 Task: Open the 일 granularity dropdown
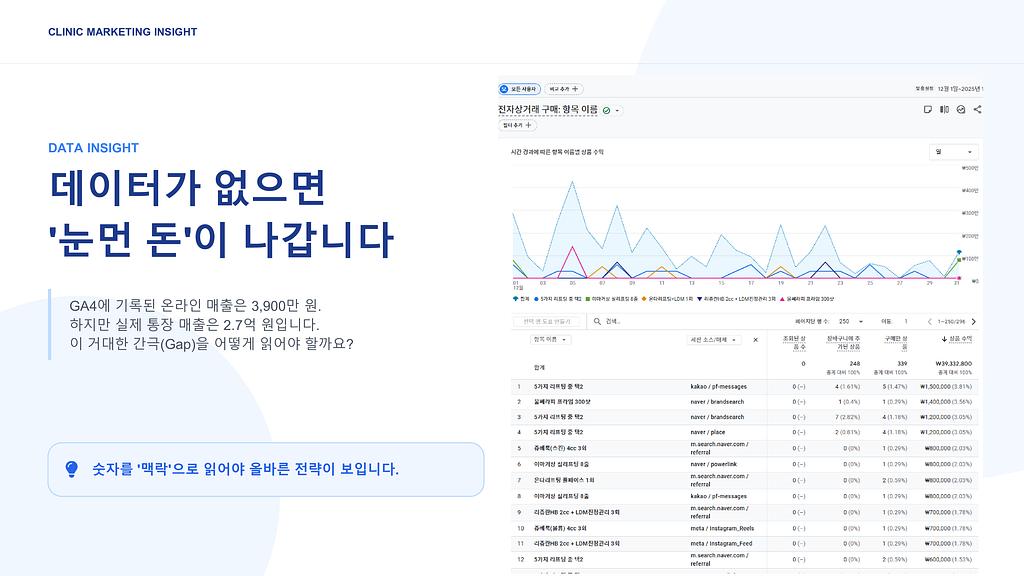(954, 152)
